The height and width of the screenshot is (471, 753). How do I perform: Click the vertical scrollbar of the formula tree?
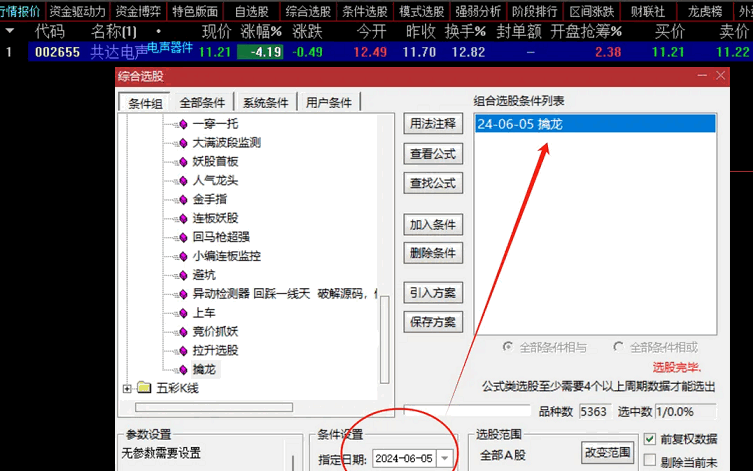coord(384,340)
